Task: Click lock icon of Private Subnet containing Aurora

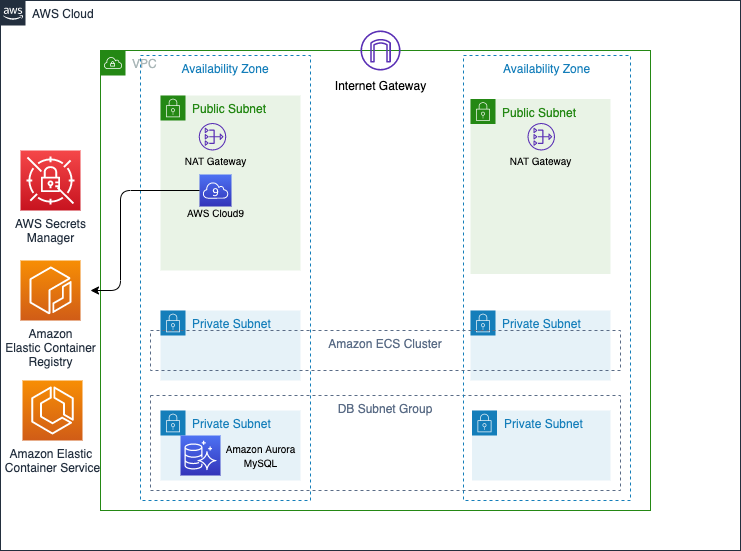Action: coord(173,423)
